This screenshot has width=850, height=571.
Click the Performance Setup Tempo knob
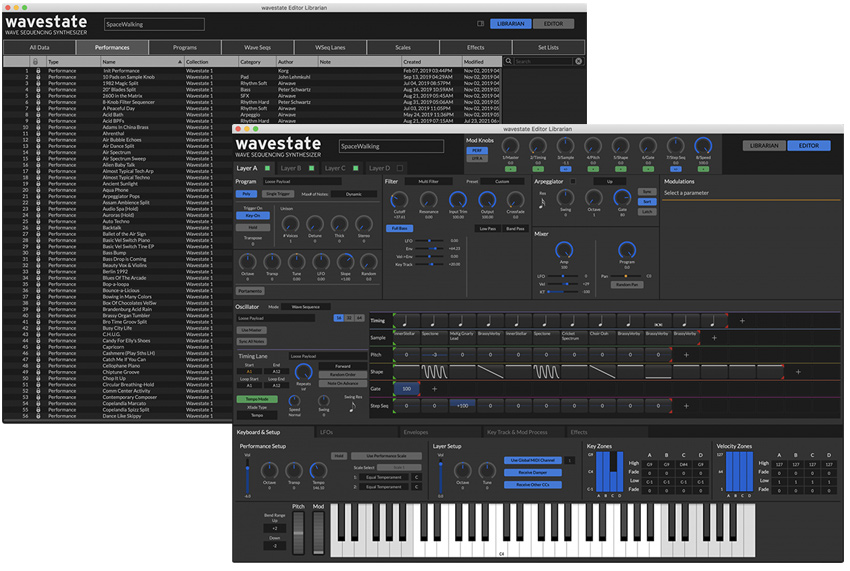tap(318, 470)
